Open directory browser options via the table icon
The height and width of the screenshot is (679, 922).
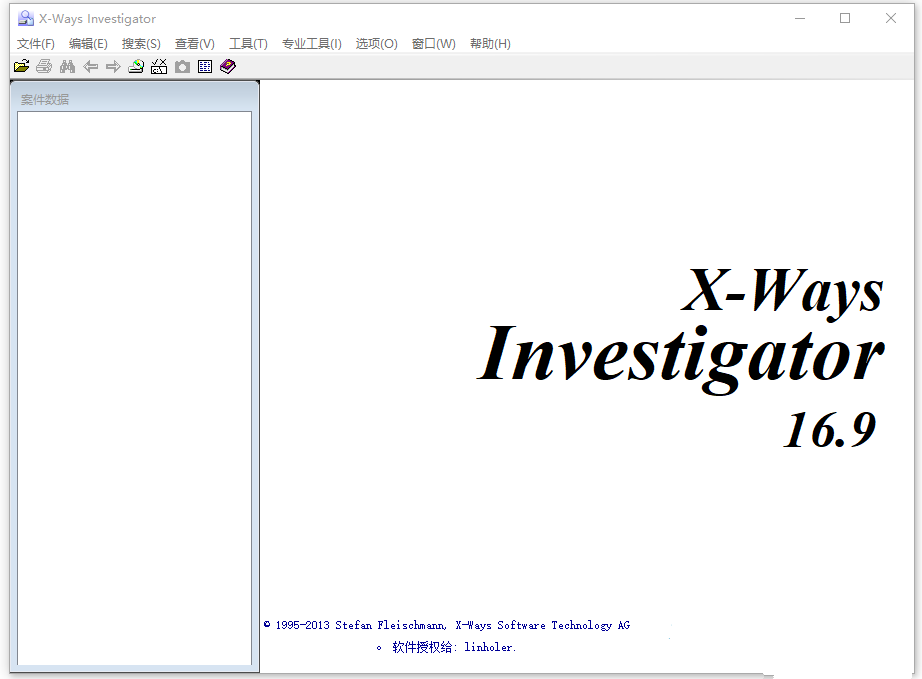coord(205,66)
